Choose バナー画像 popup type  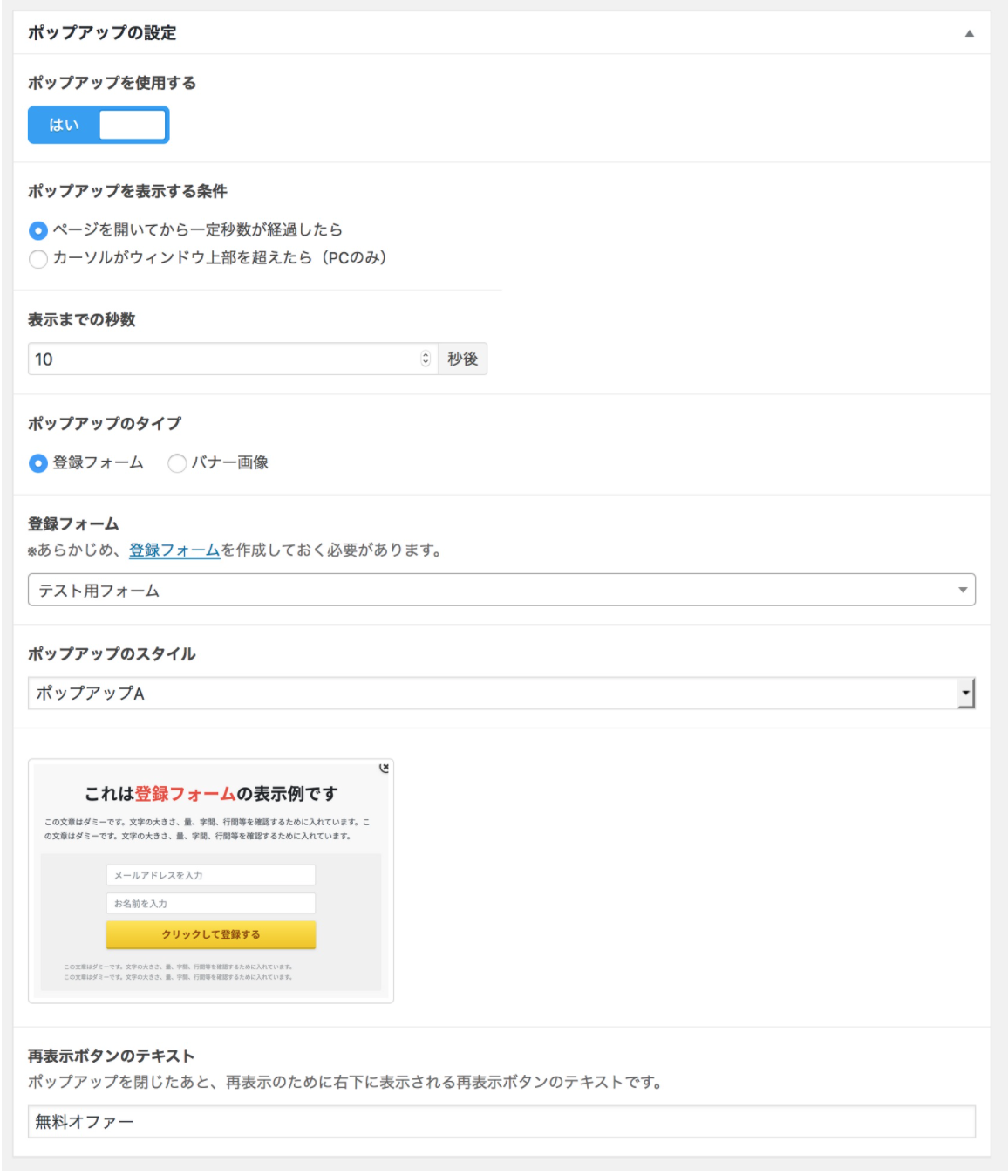(x=177, y=463)
